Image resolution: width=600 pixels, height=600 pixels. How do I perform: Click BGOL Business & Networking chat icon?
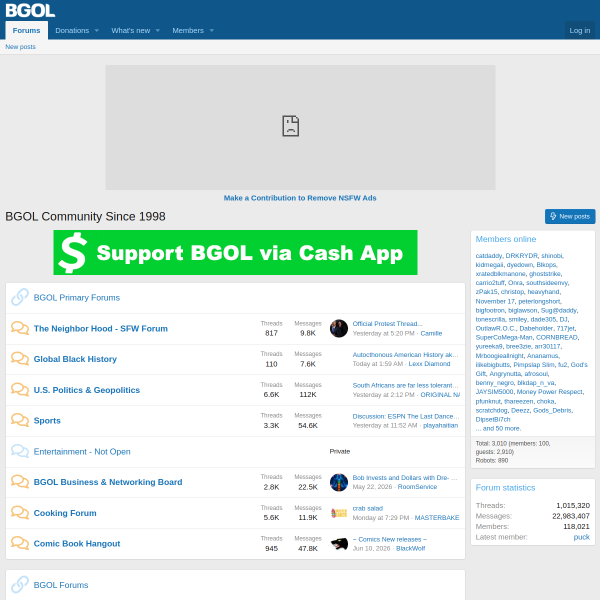point(20,482)
